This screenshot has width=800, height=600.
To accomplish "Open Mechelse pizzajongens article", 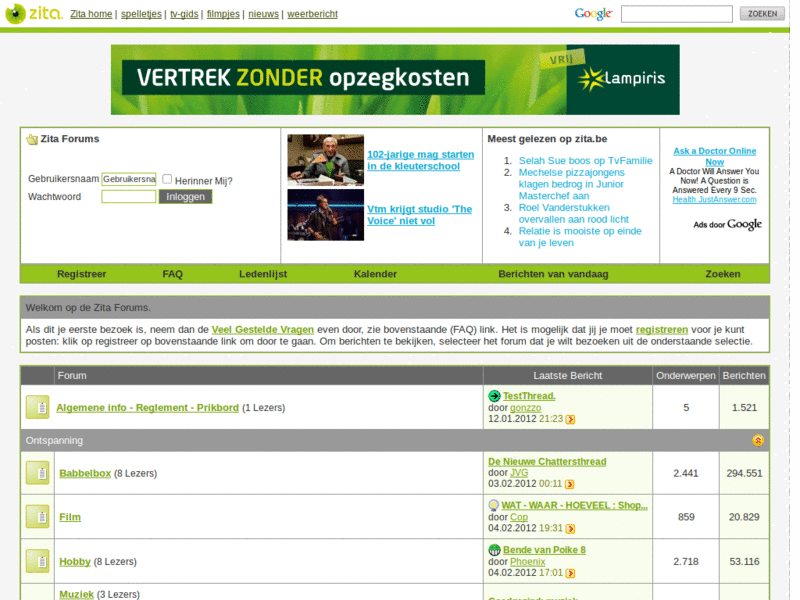I will point(571,184).
